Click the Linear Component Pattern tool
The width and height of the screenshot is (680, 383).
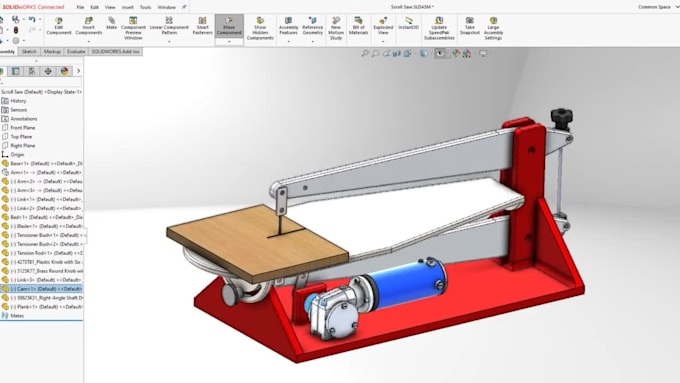click(x=169, y=26)
